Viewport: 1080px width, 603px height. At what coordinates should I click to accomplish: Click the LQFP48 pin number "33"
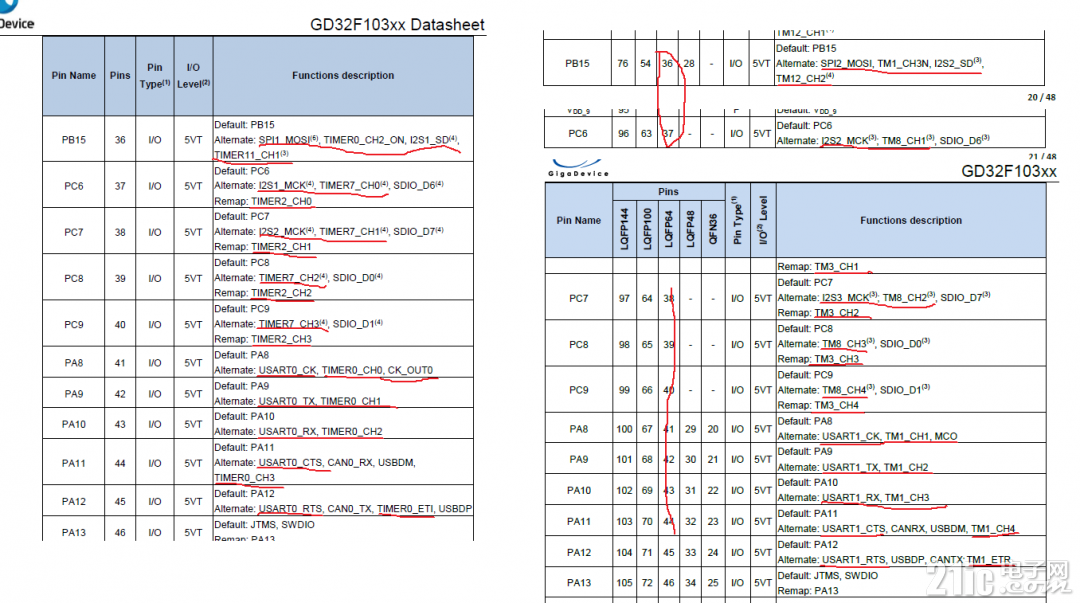[690, 553]
